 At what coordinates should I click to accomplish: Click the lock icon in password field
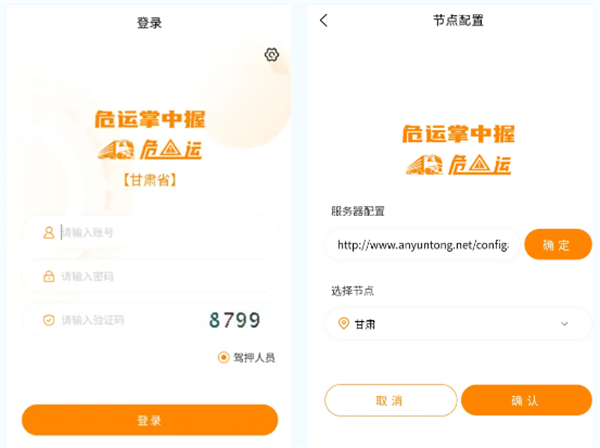[x=49, y=276]
